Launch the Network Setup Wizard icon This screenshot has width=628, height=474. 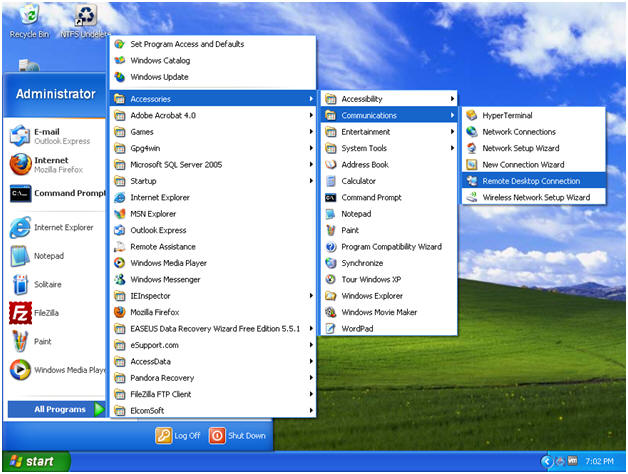point(472,148)
